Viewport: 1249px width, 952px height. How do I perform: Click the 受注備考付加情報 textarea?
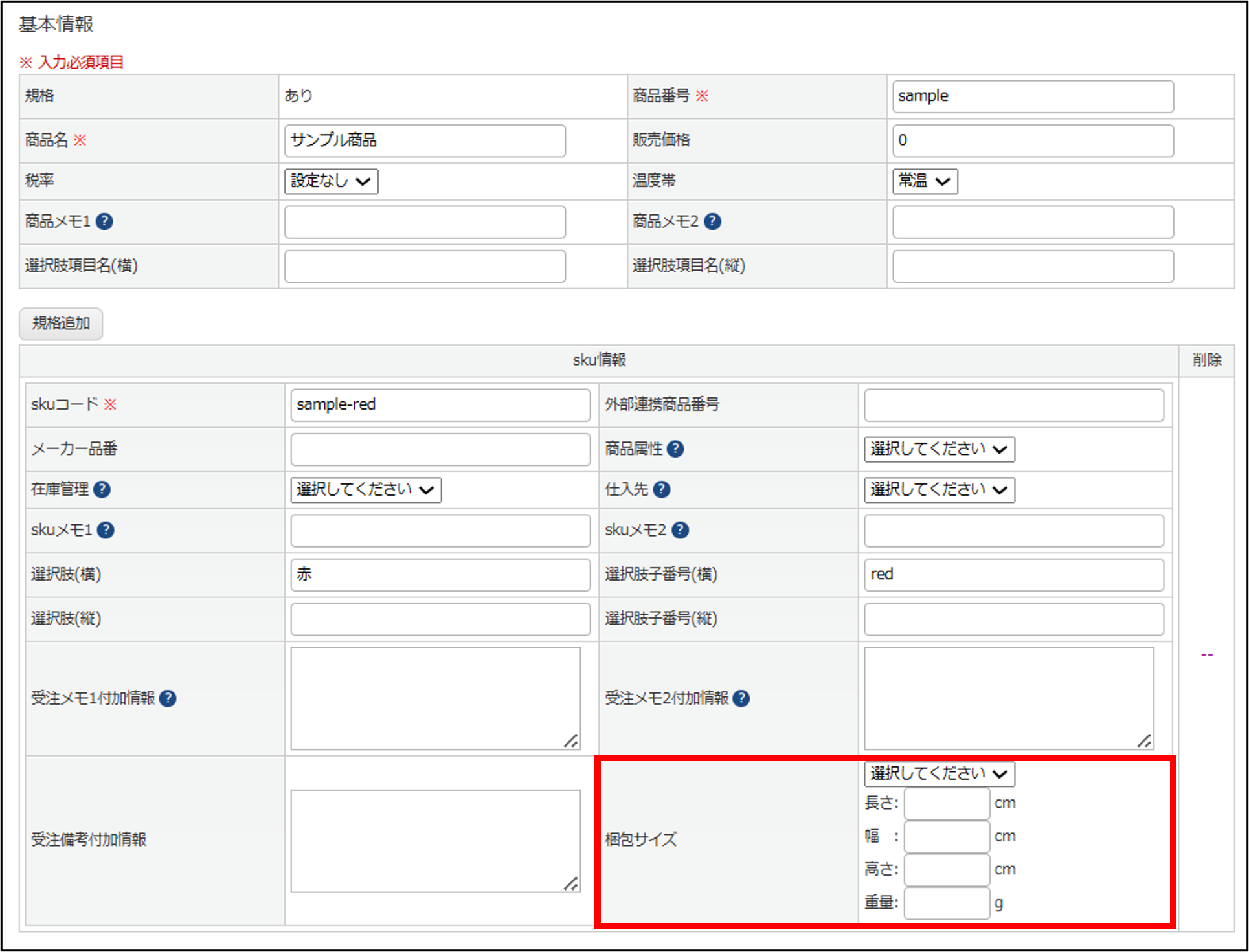[x=435, y=840]
